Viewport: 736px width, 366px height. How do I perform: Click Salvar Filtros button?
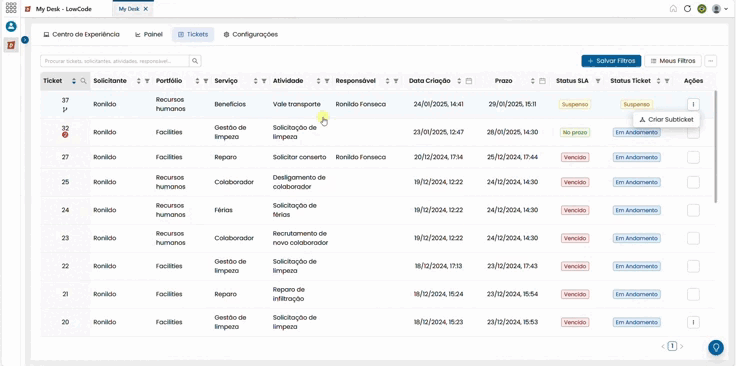611,61
